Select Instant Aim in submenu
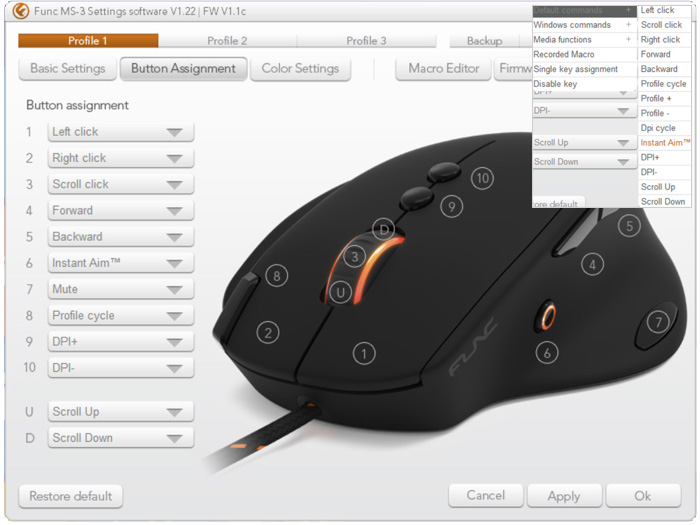This screenshot has width=700, height=525. (665, 143)
